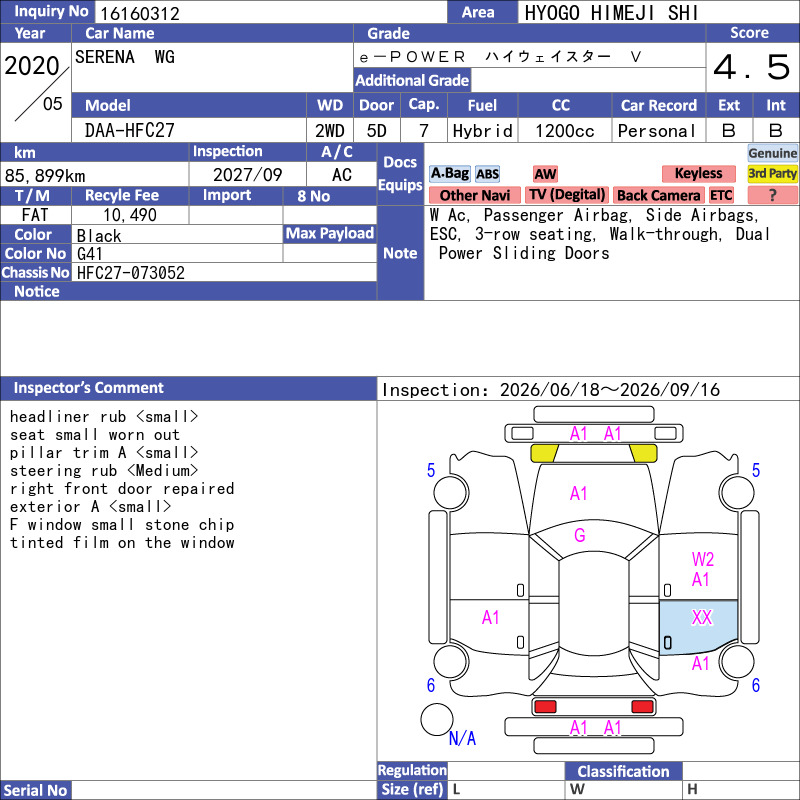Click the Notice header bar
This screenshot has height=800, width=800.
point(188,291)
